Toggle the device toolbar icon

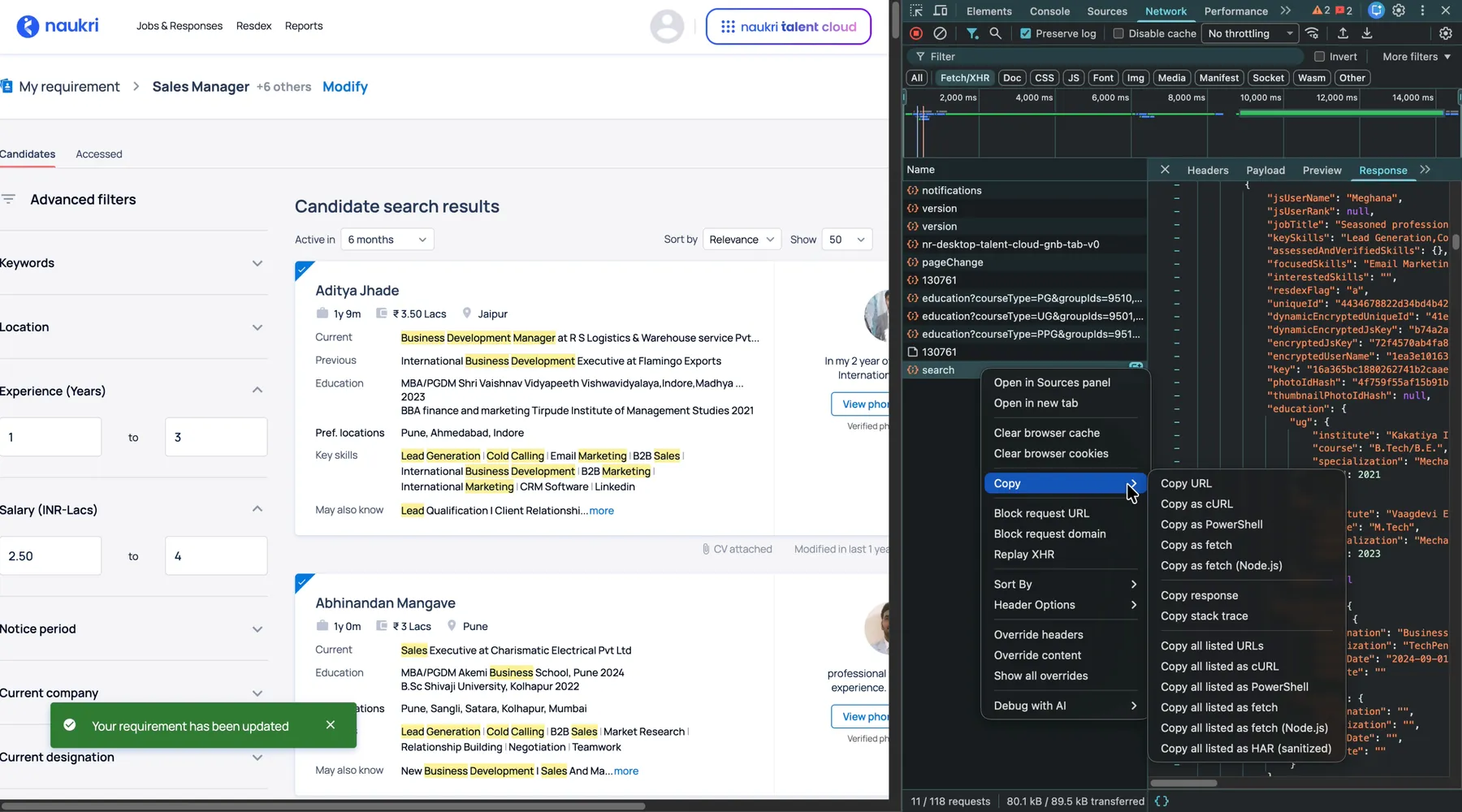point(941,11)
